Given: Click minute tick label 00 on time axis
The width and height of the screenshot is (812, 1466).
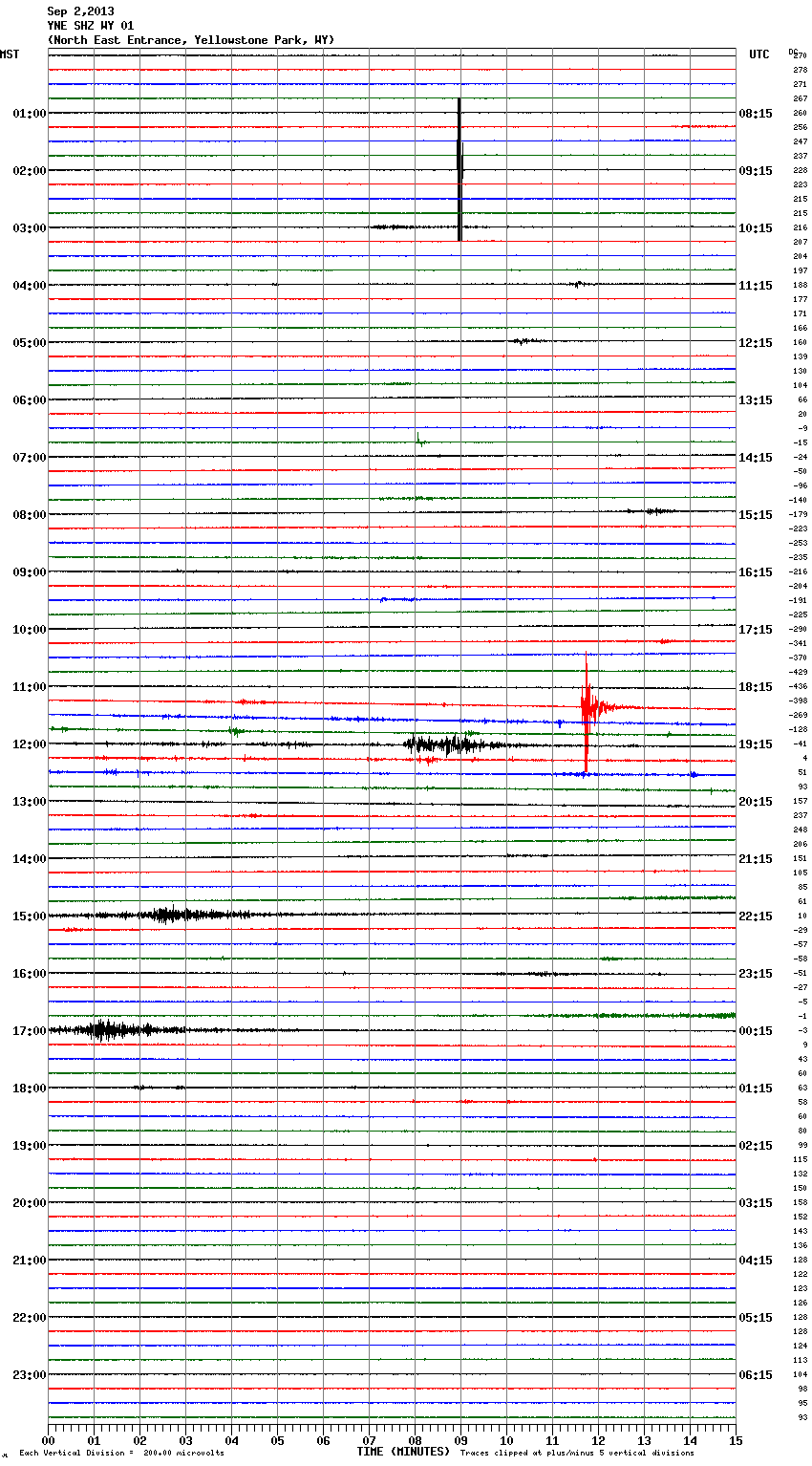Looking at the screenshot, I should point(49,1440).
